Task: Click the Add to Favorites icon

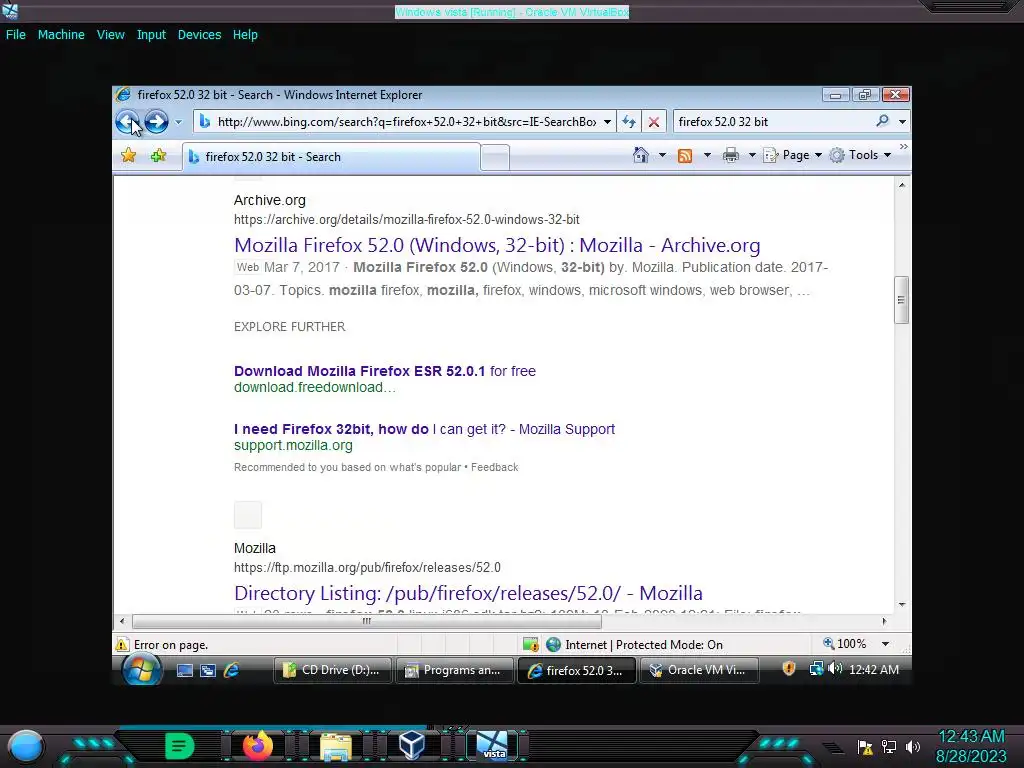Action: pos(158,155)
